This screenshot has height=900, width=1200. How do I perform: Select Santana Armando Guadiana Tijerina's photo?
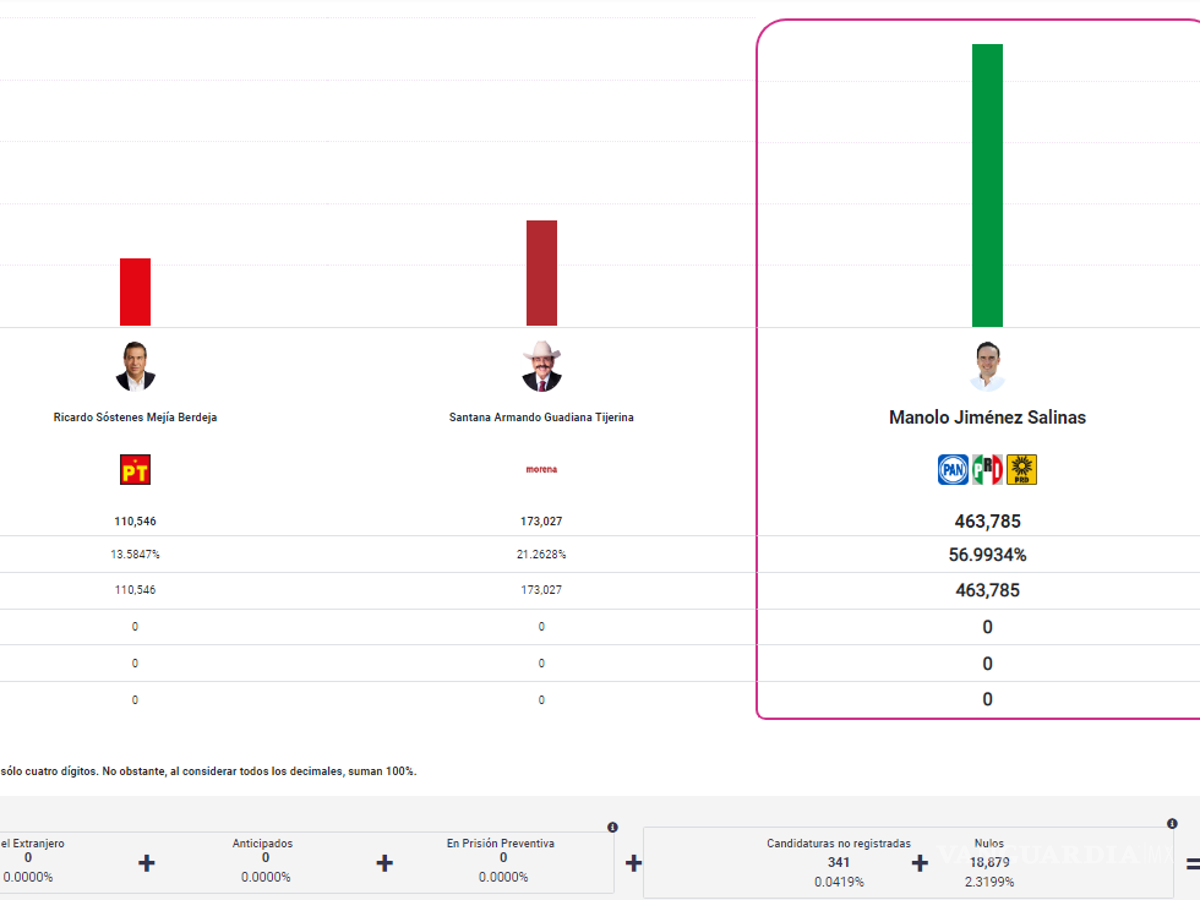point(541,366)
